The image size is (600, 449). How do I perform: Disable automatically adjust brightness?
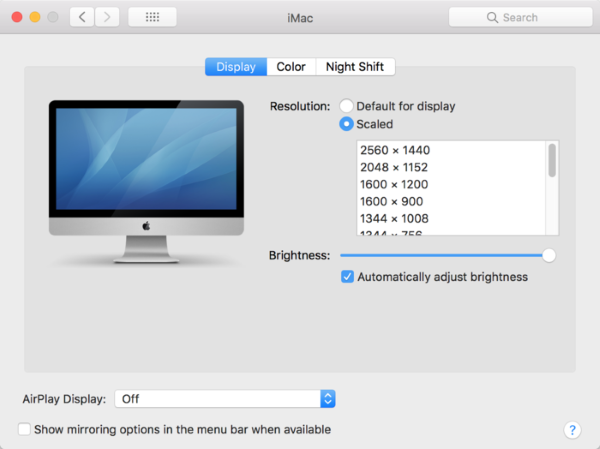pyautogui.click(x=347, y=277)
